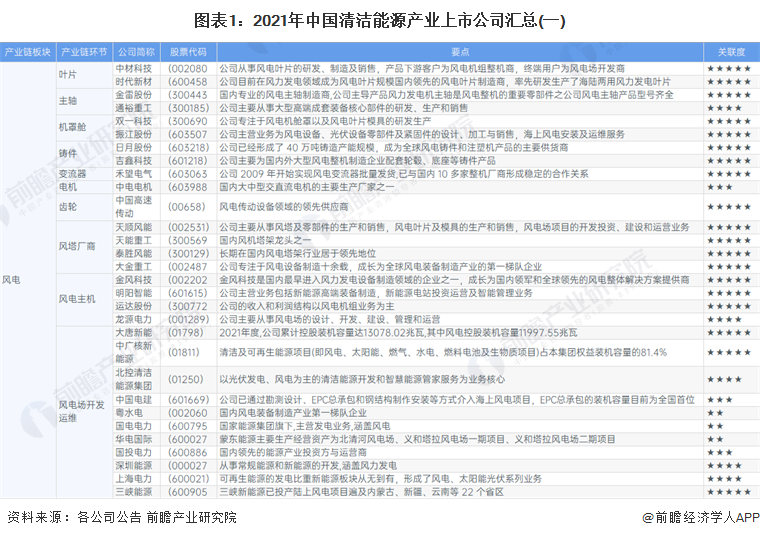Select company name 中广核新能源

pos(133,352)
